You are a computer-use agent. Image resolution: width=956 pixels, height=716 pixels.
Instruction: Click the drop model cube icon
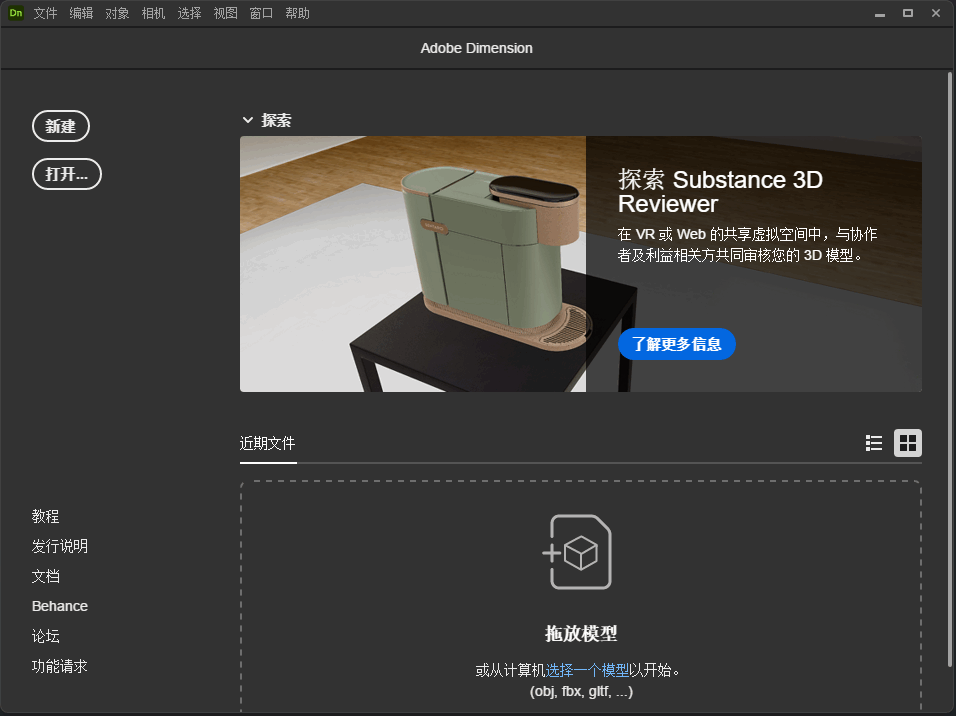[580, 552]
